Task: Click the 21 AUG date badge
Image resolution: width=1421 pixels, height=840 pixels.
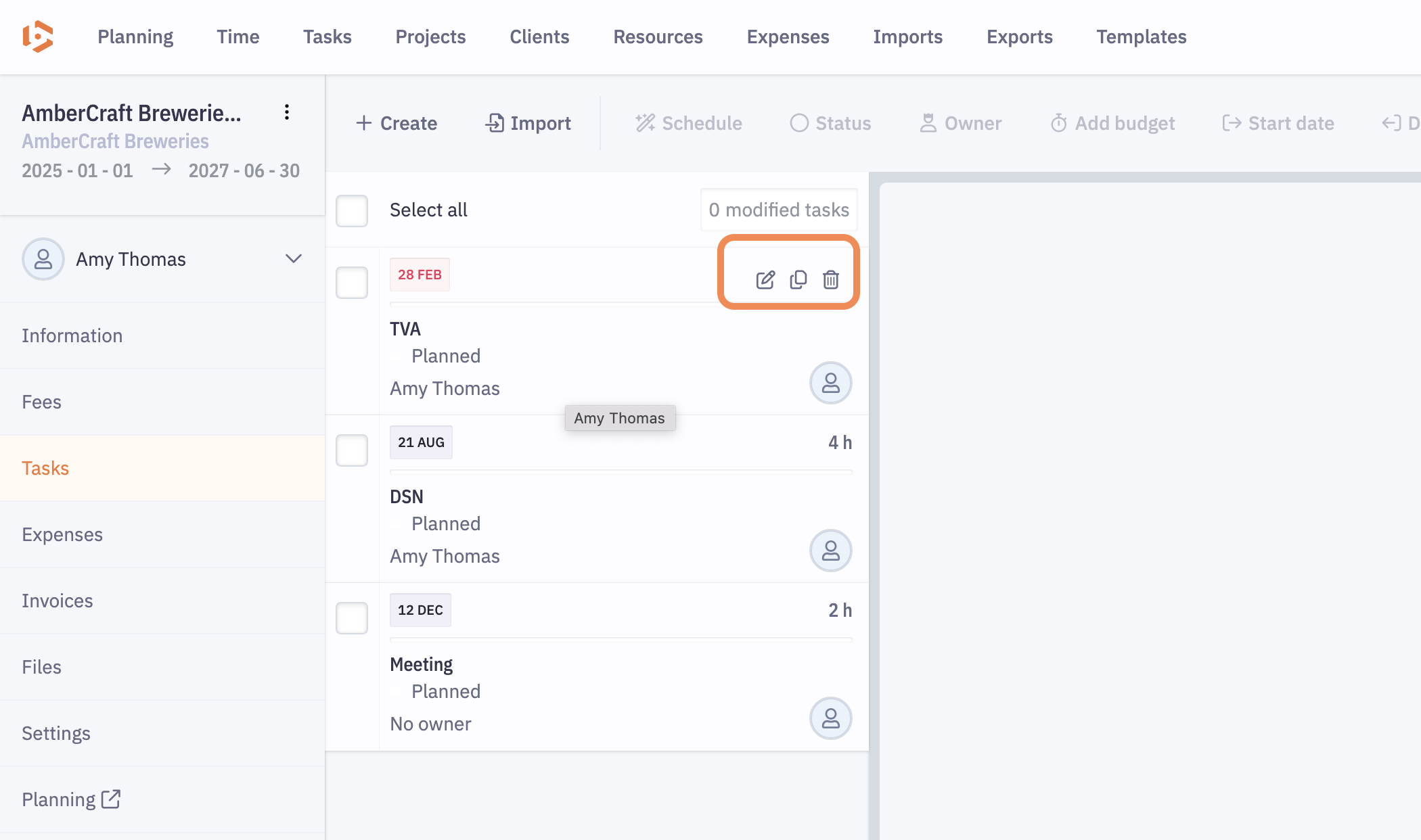Action: click(x=421, y=442)
